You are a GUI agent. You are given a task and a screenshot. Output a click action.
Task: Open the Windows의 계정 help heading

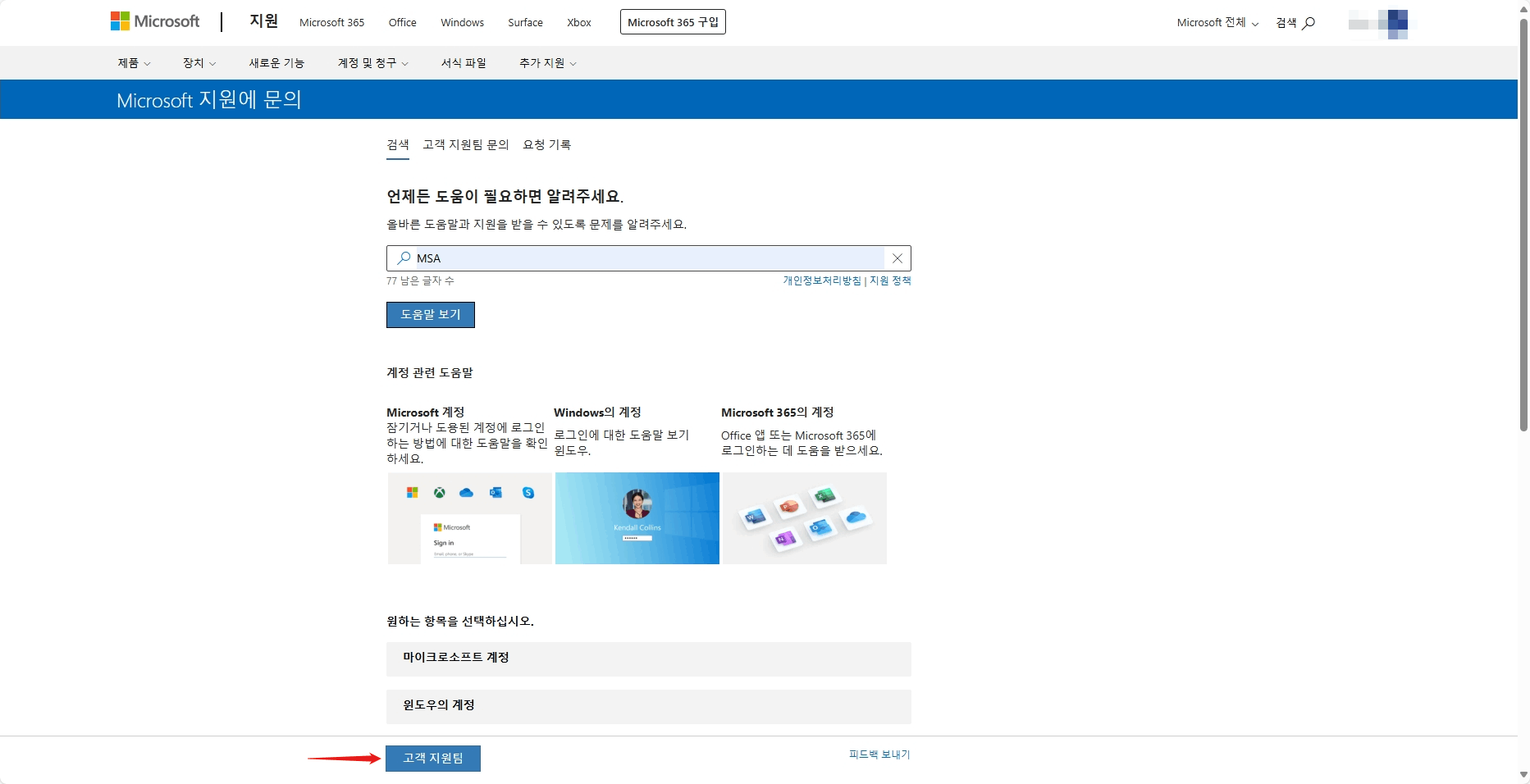click(x=597, y=413)
